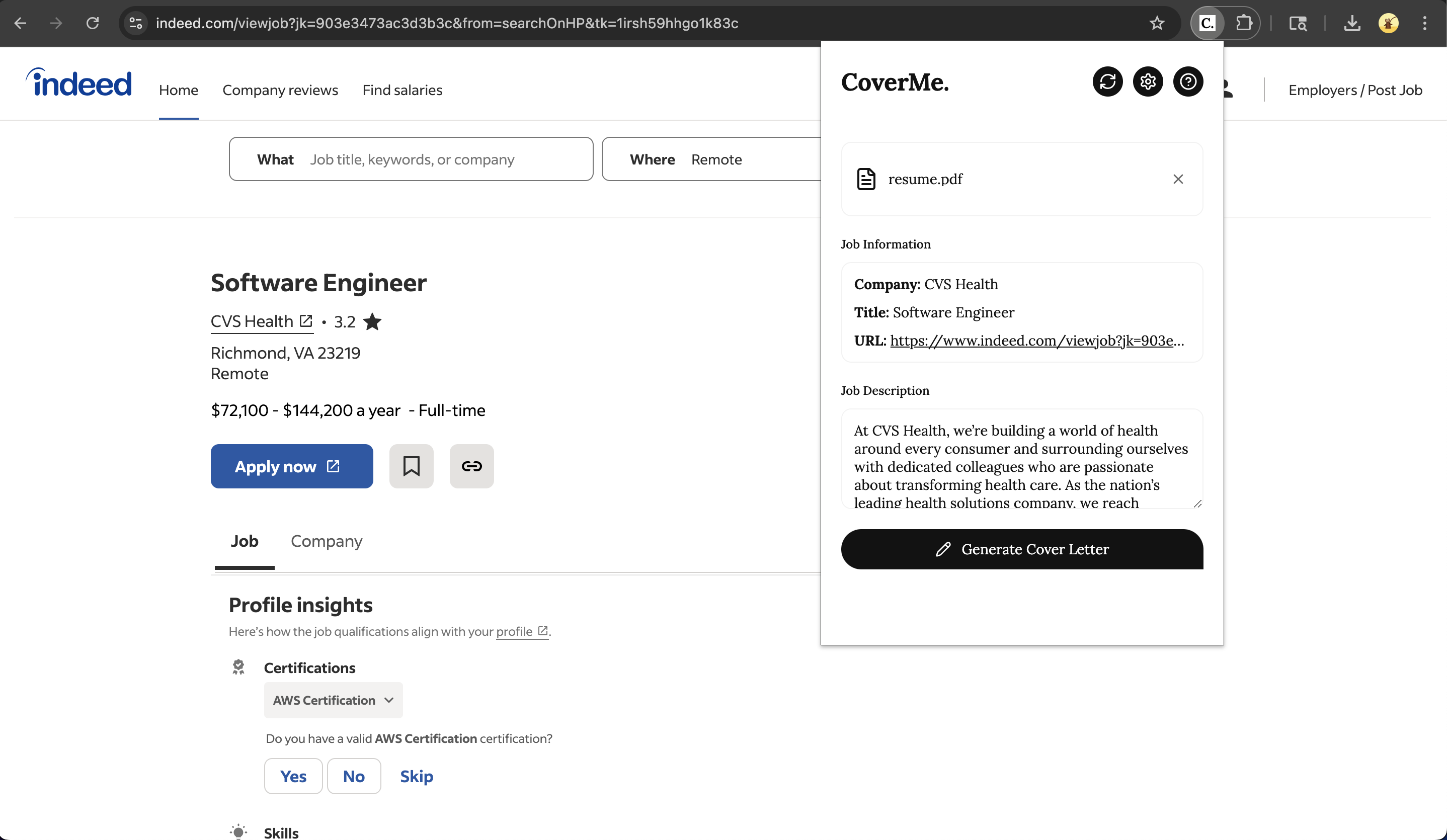Click the $72,100 - $144,200 a year salary

tap(305, 410)
